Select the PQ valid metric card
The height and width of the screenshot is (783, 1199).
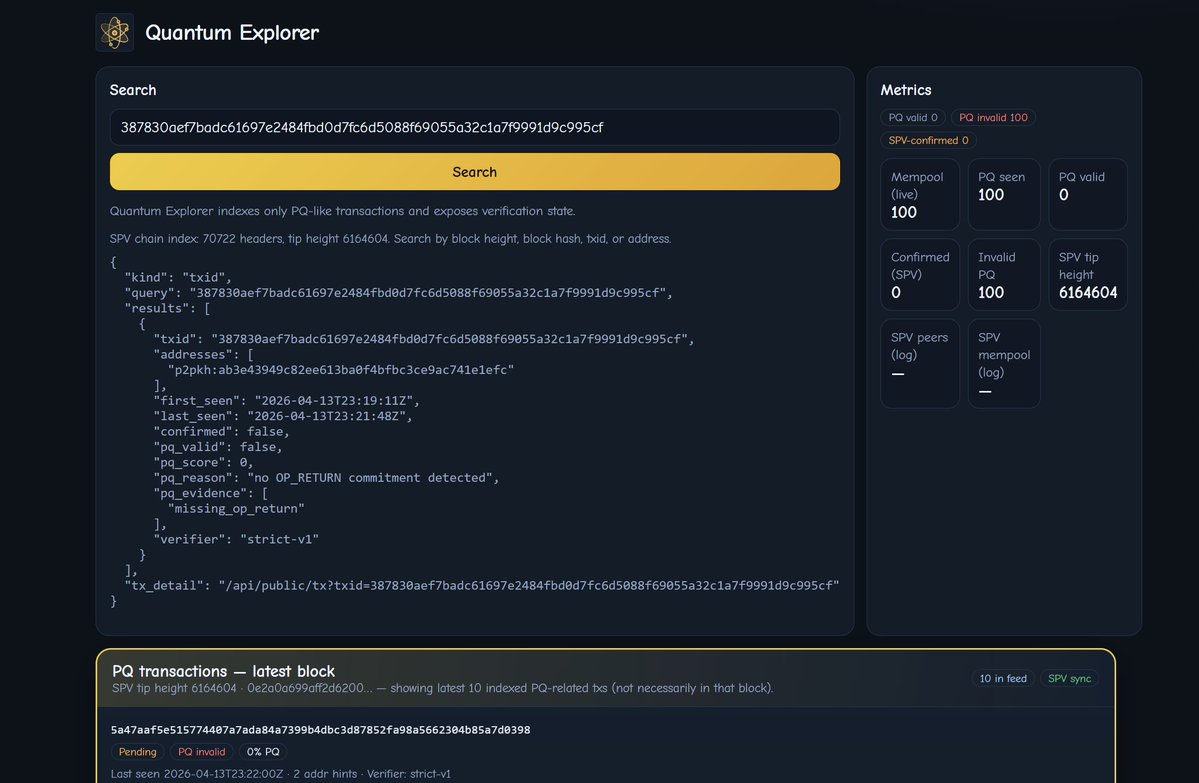tap(1087, 194)
